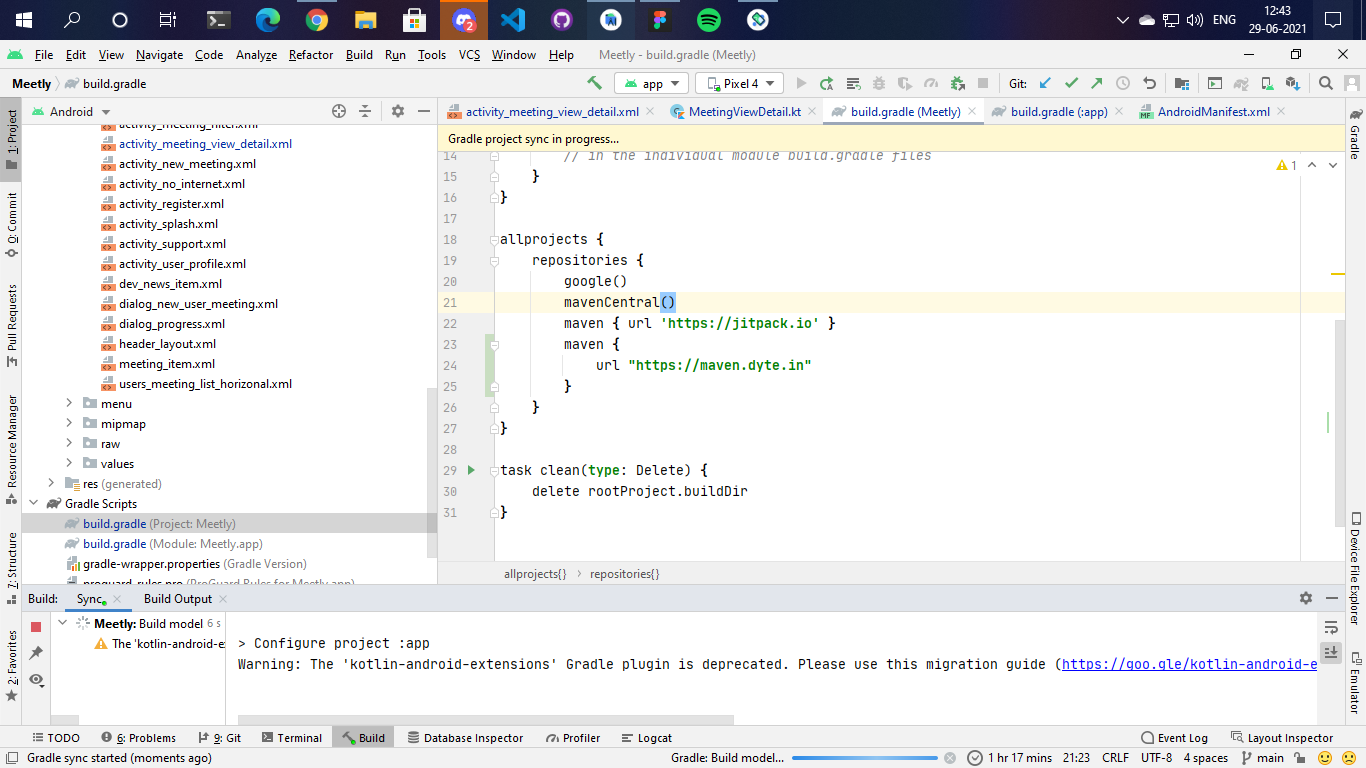Collapse the Gradle Scripts node
The image size is (1366, 768).
click(33, 503)
